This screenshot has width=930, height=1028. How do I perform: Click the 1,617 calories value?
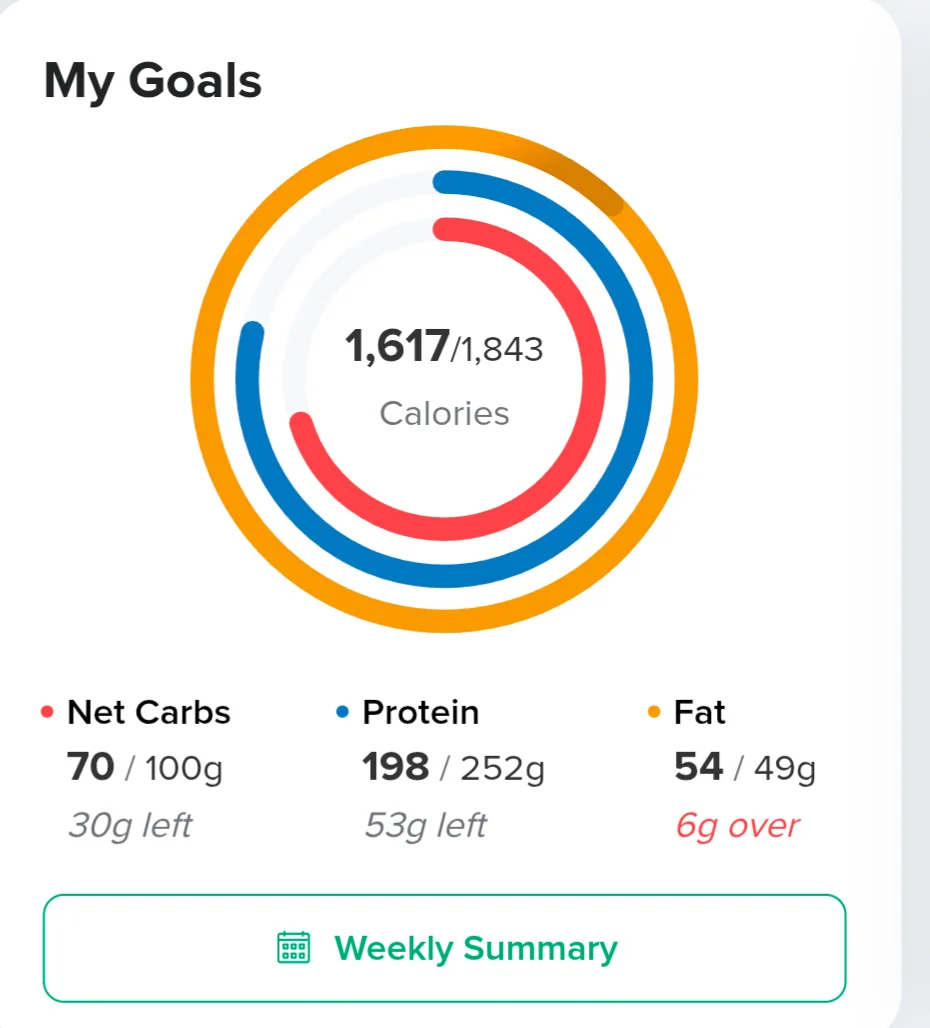click(397, 346)
